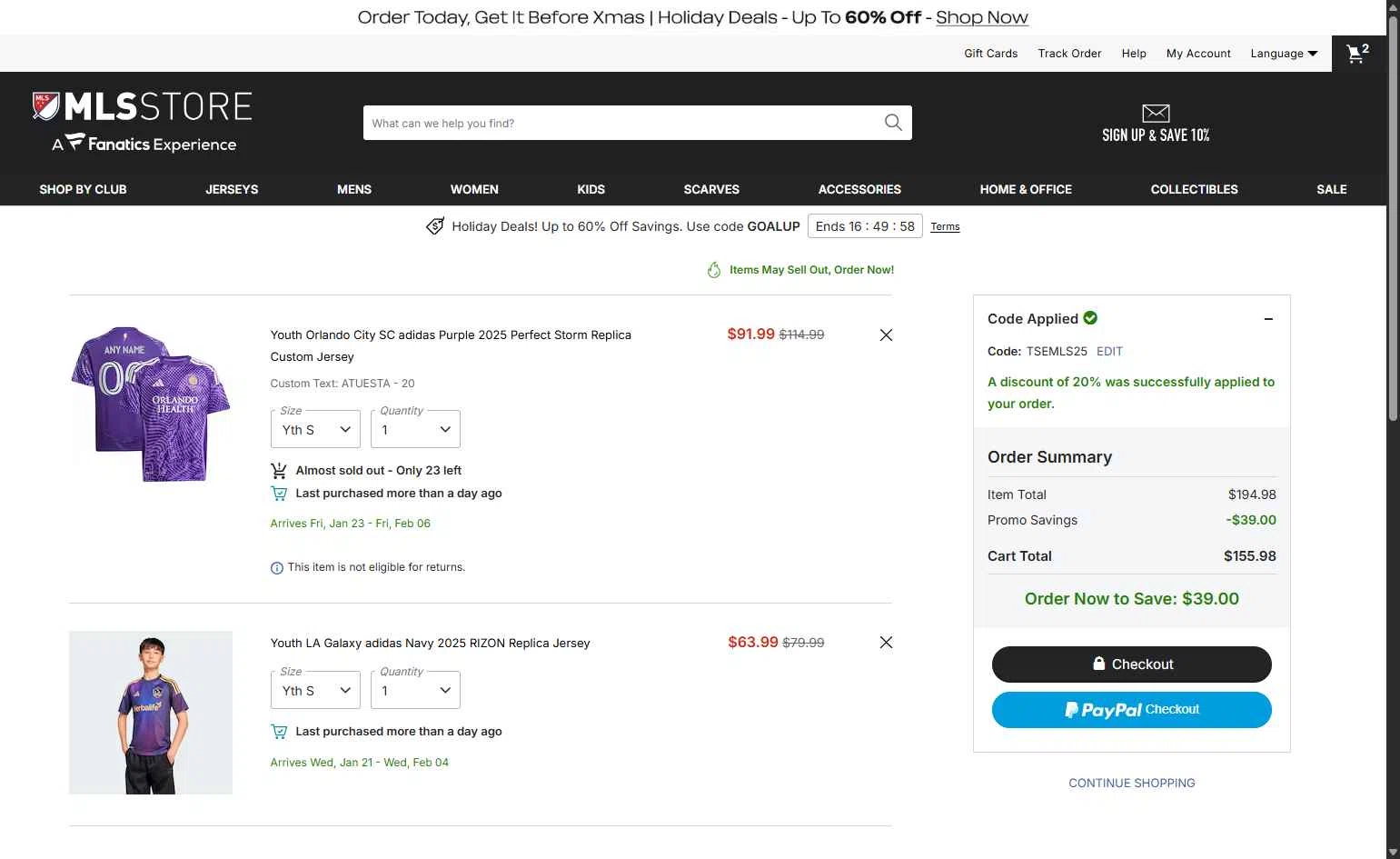
Task: Click the Item Total $194.98 value
Action: 1252,494
